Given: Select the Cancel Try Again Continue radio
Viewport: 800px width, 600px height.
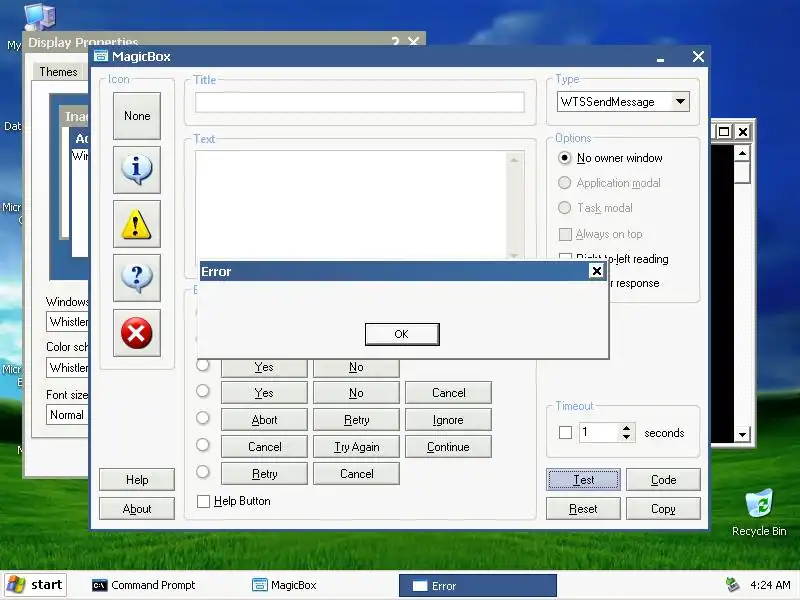Looking at the screenshot, I should tap(203, 445).
